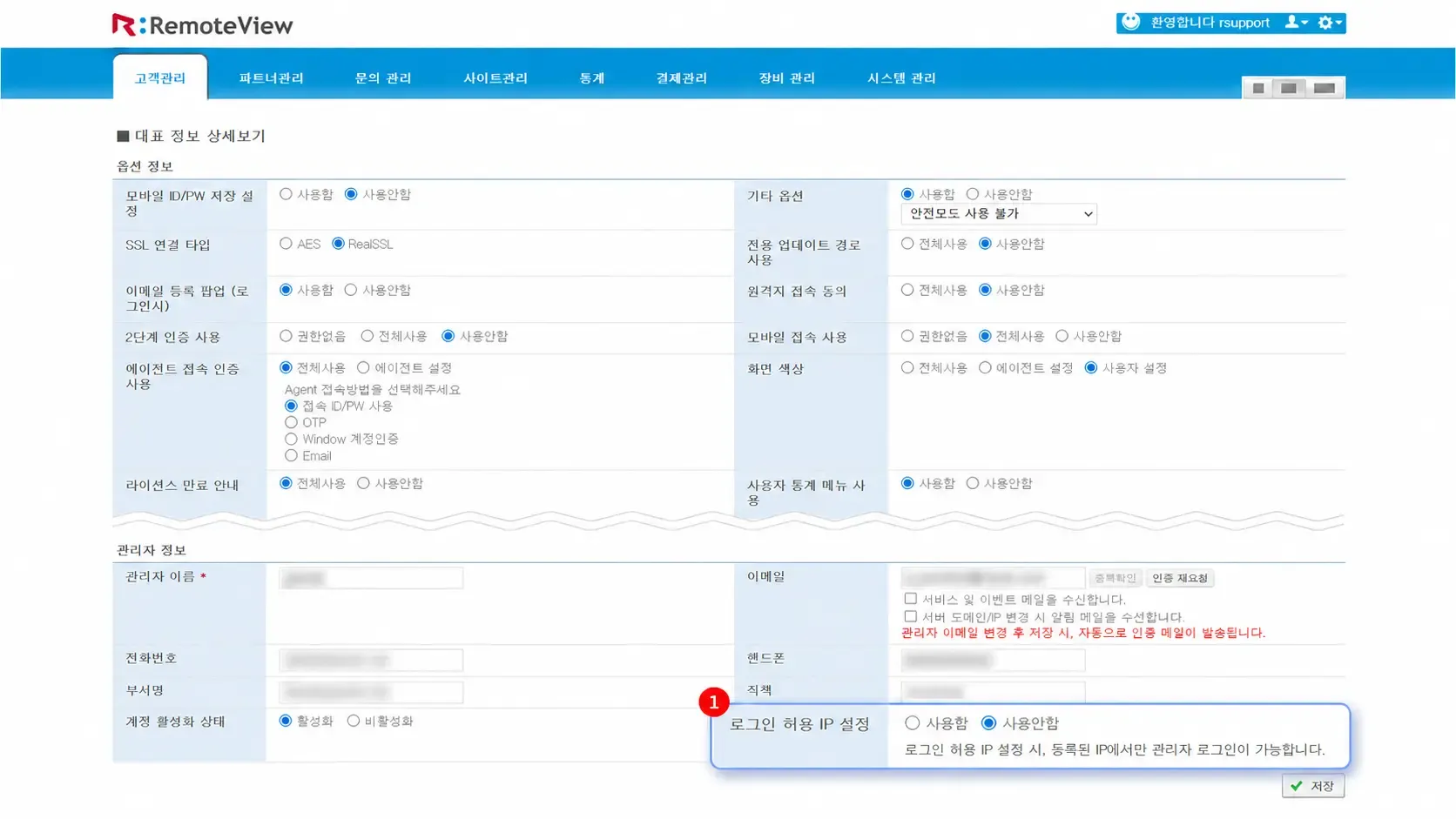Click the 관리자 이름 input field
The width and height of the screenshot is (1456, 819).
click(371, 579)
